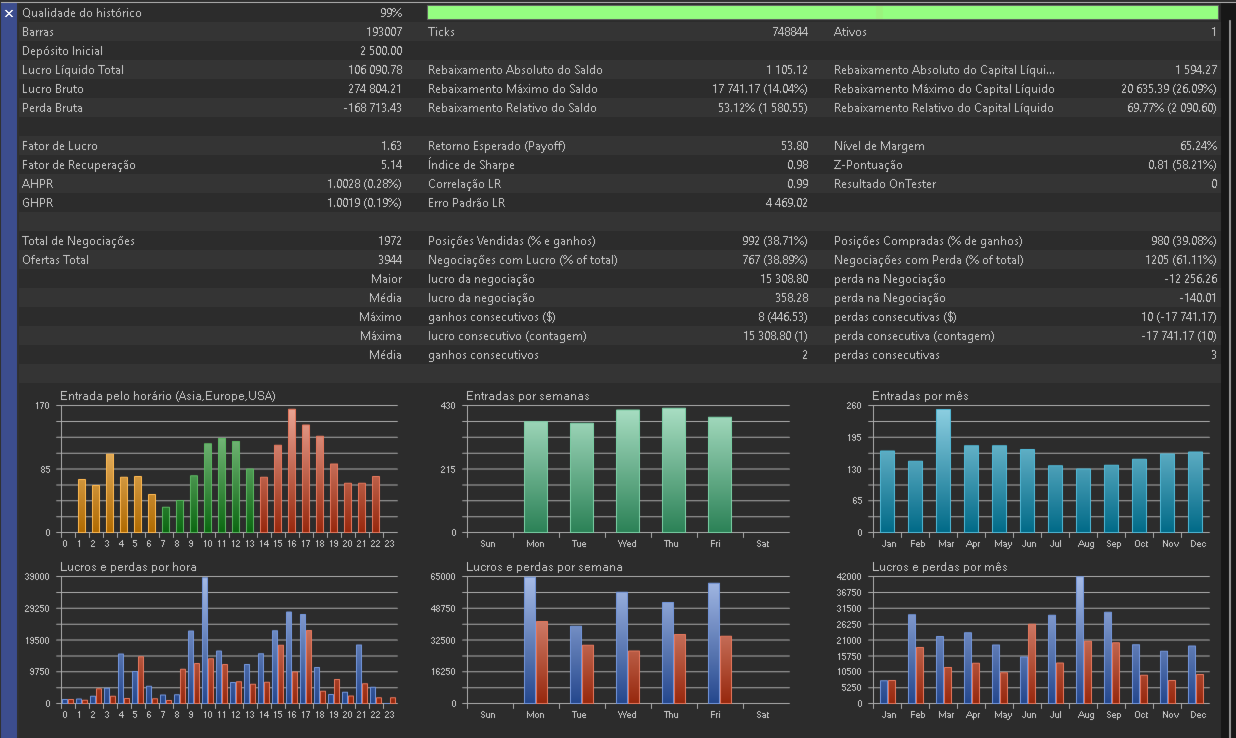
Task: Select the Nível de Margem value 65.24%
Action: tap(1198, 146)
